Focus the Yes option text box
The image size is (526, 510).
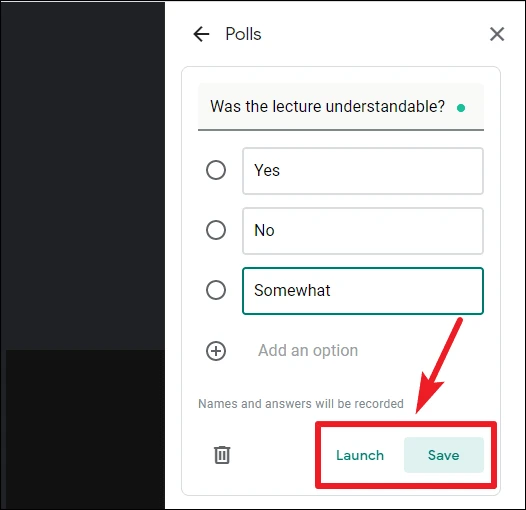coord(363,171)
